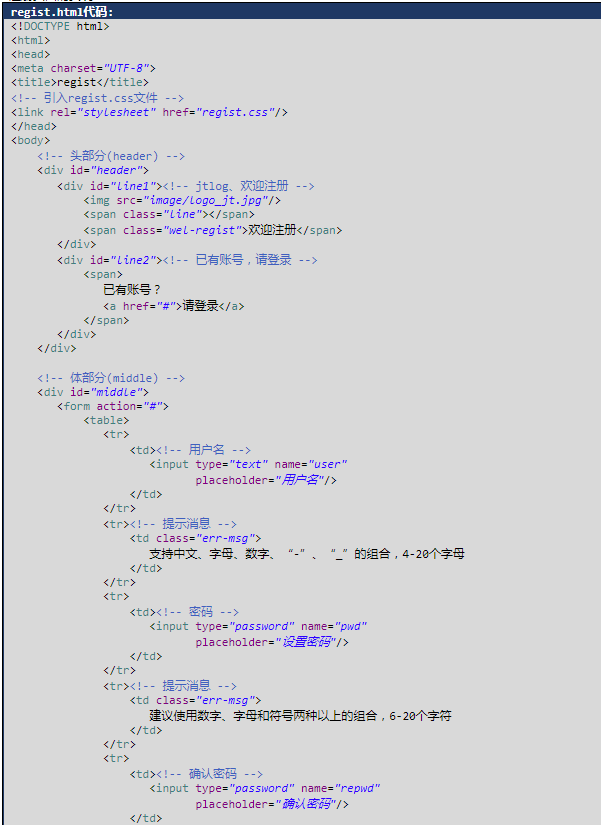Select the '建议使用数字、字母和符号' hint line

tap(300, 716)
